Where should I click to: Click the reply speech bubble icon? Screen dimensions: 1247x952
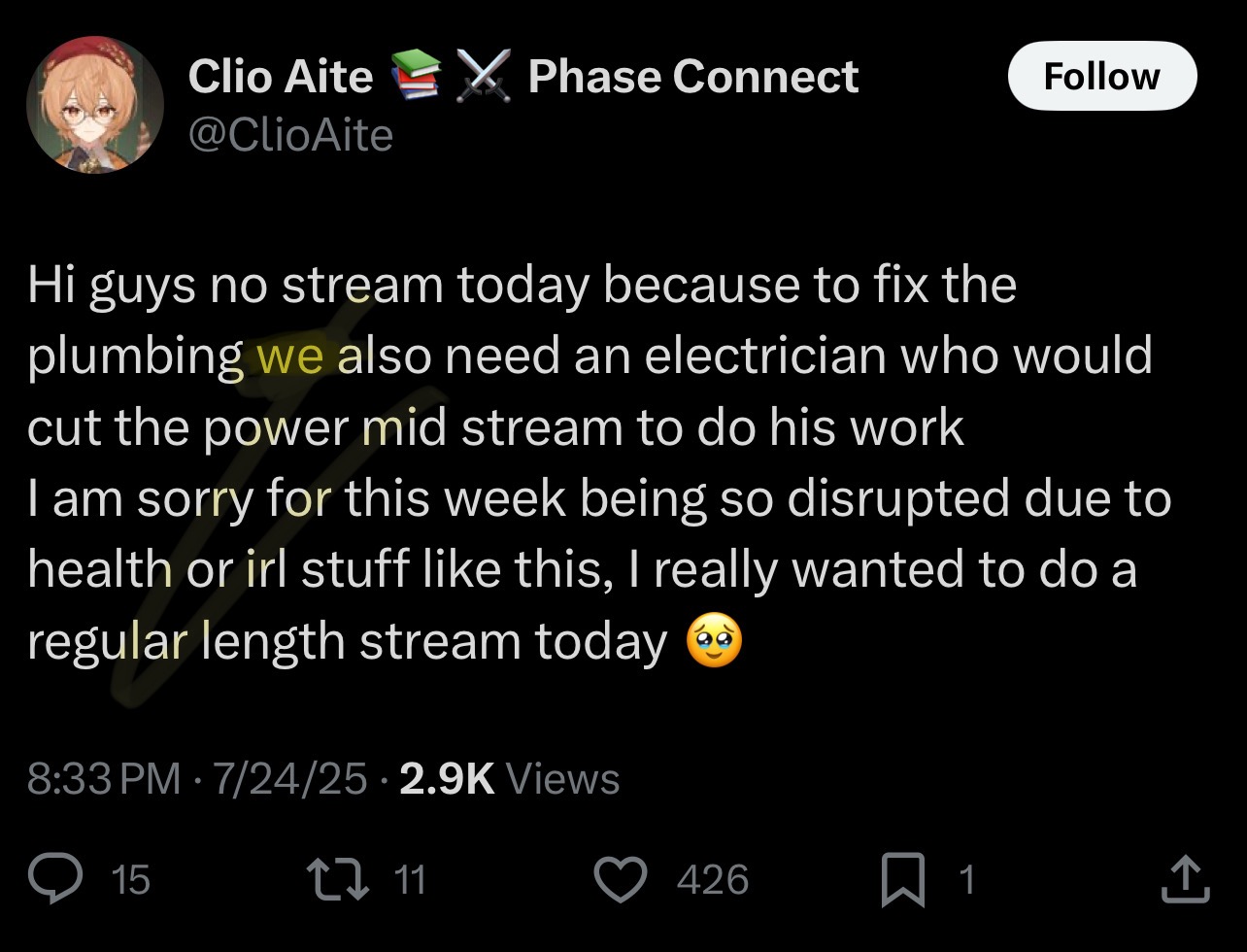(73, 879)
